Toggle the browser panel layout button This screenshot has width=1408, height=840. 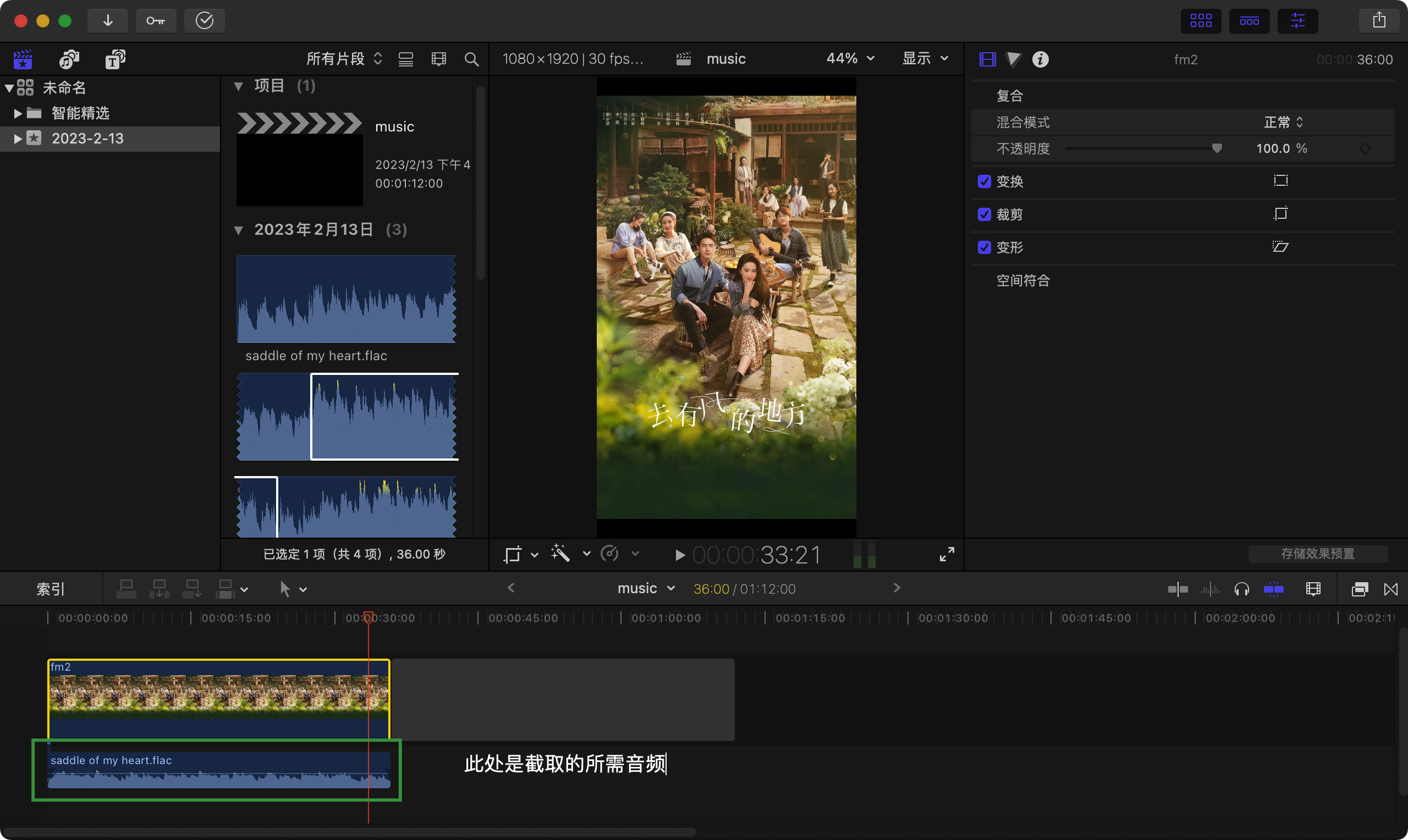(1201, 21)
